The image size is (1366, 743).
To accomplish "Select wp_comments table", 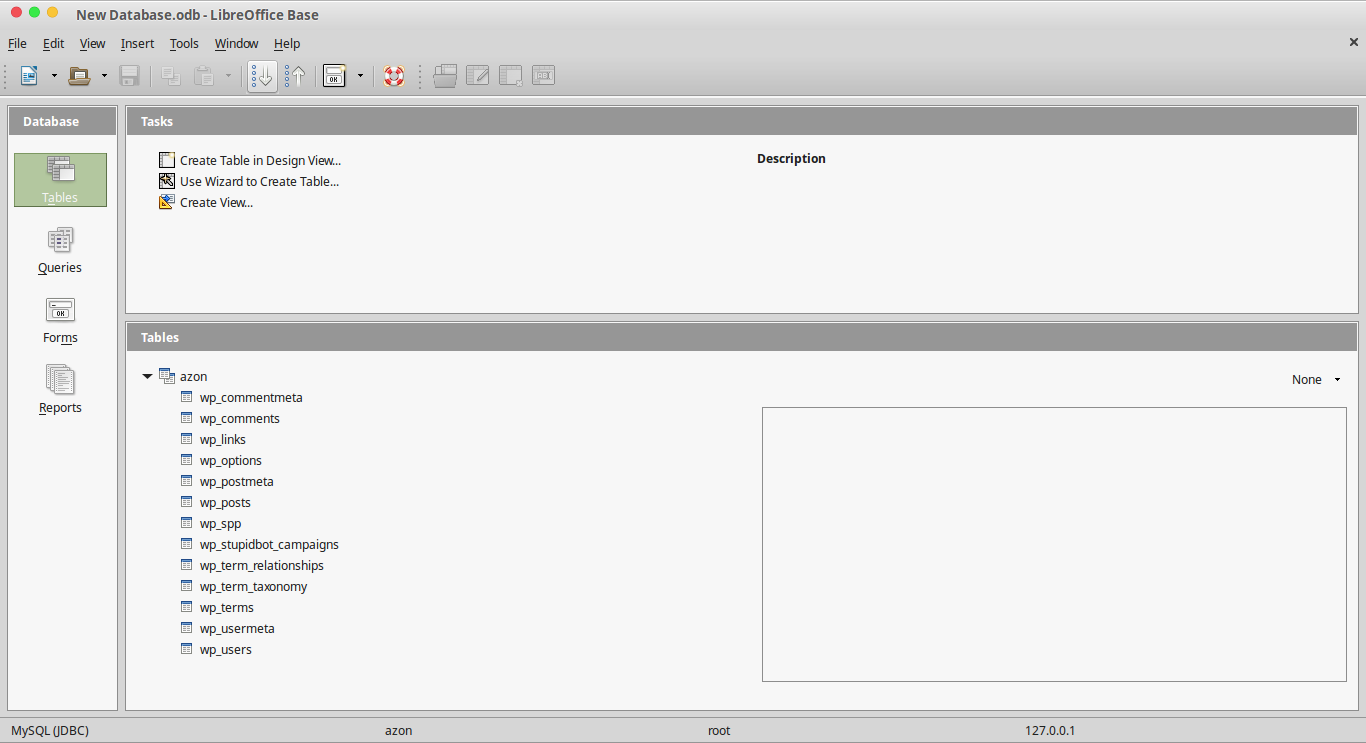I will pos(239,419).
